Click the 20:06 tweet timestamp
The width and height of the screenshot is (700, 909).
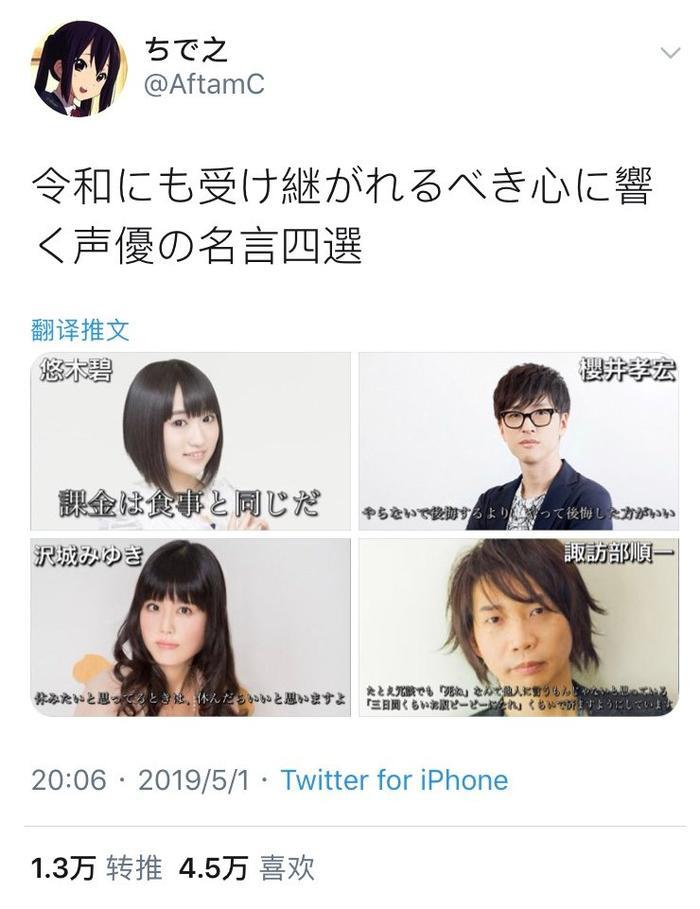(x=69, y=780)
